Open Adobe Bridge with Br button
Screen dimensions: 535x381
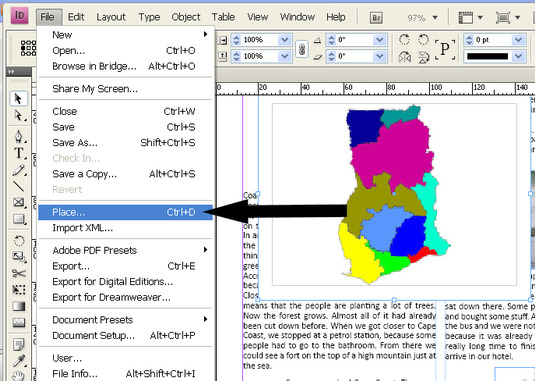click(376, 18)
